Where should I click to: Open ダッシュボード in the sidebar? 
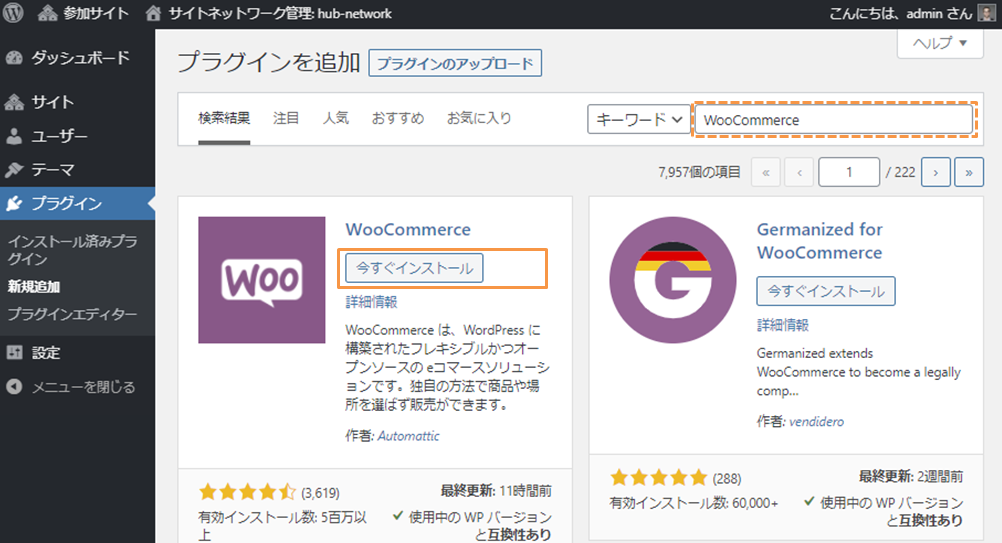point(77,58)
